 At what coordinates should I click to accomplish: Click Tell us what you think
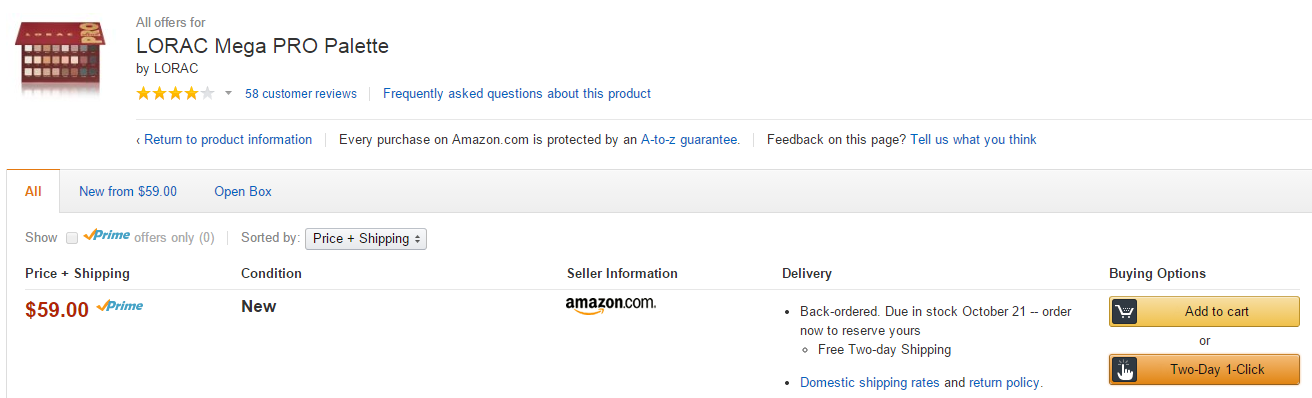(x=973, y=140)
